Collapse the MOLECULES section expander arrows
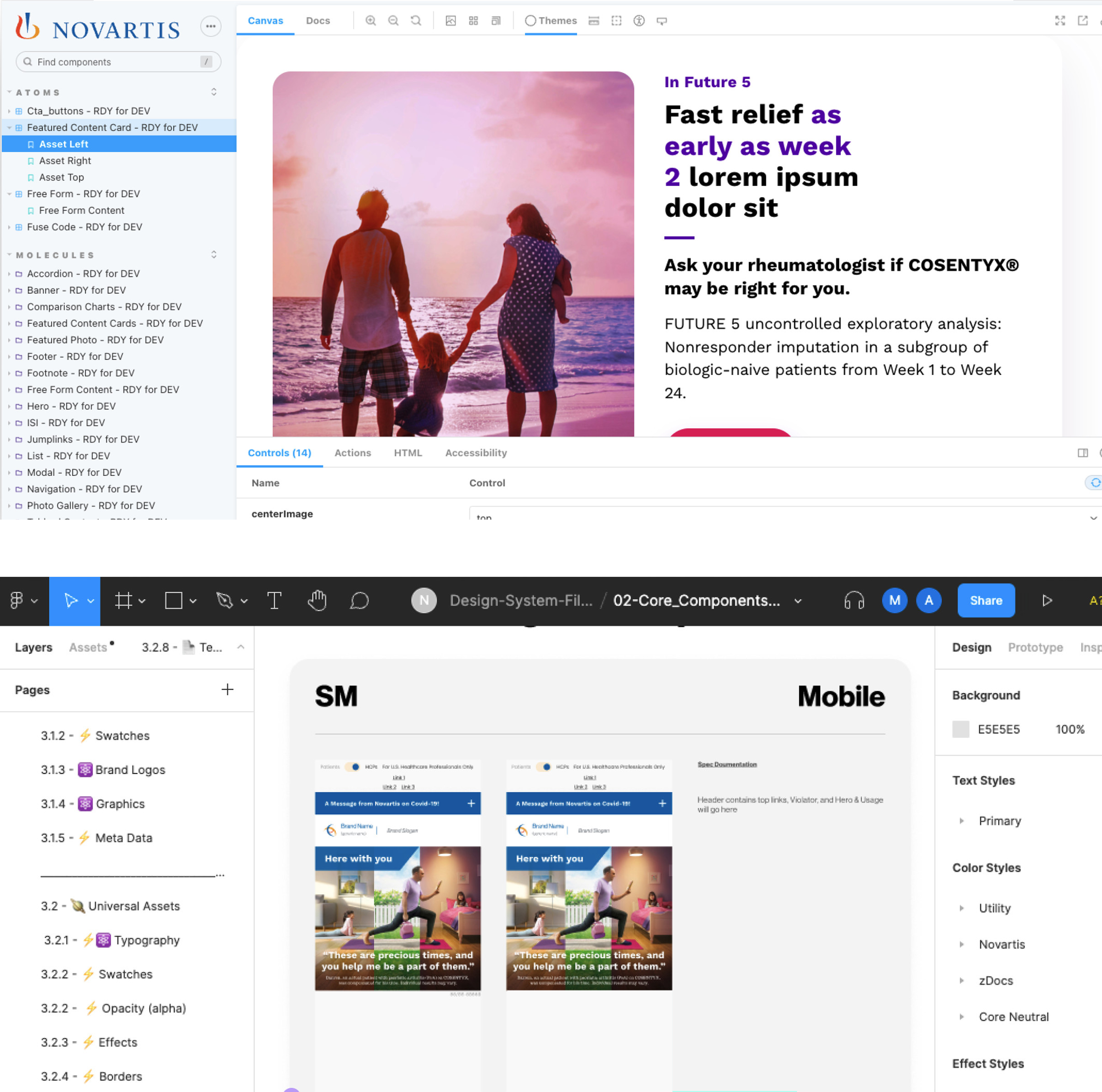 [214, 254]
